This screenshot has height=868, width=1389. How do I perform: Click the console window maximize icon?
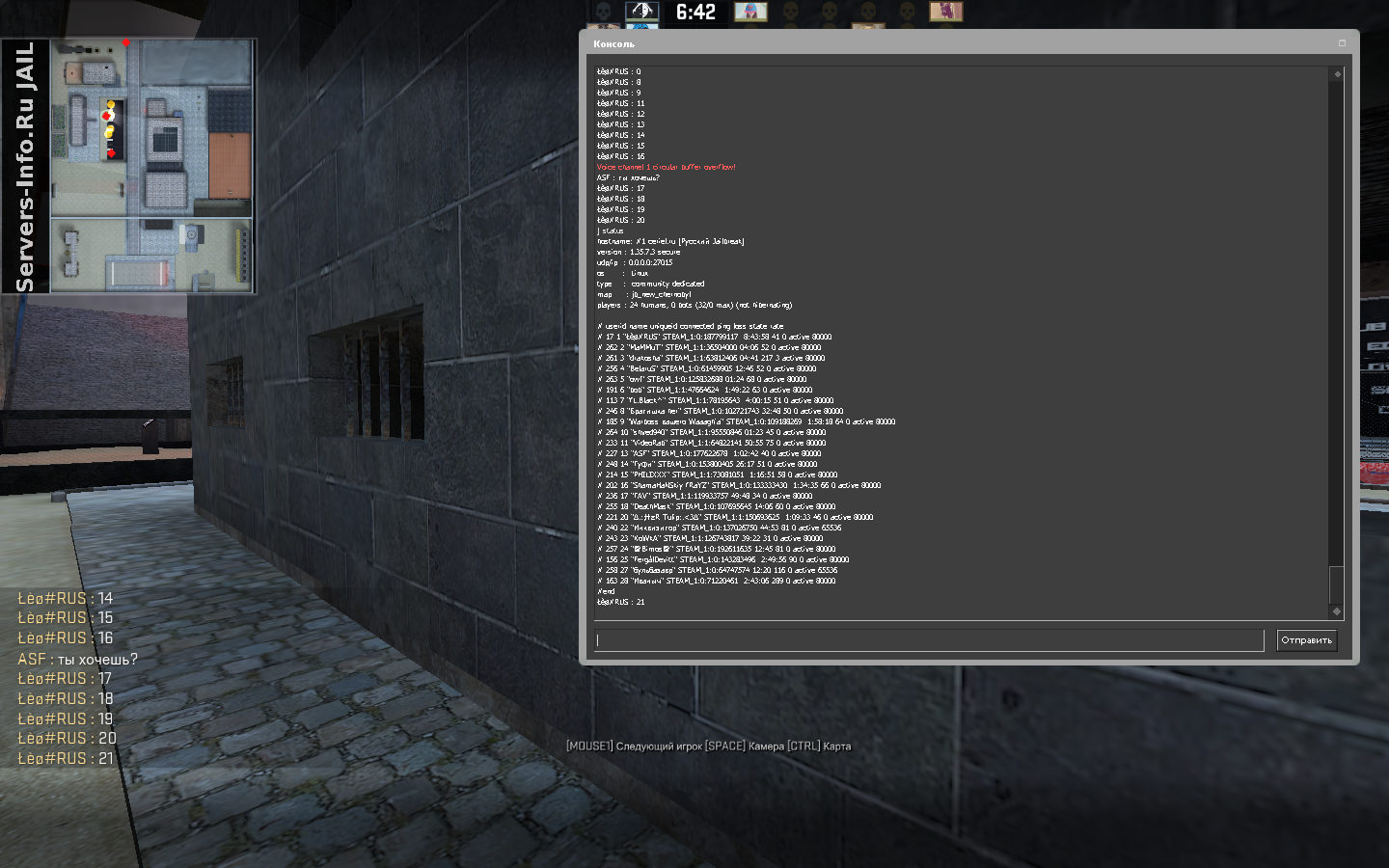(x=1342, y=43)
